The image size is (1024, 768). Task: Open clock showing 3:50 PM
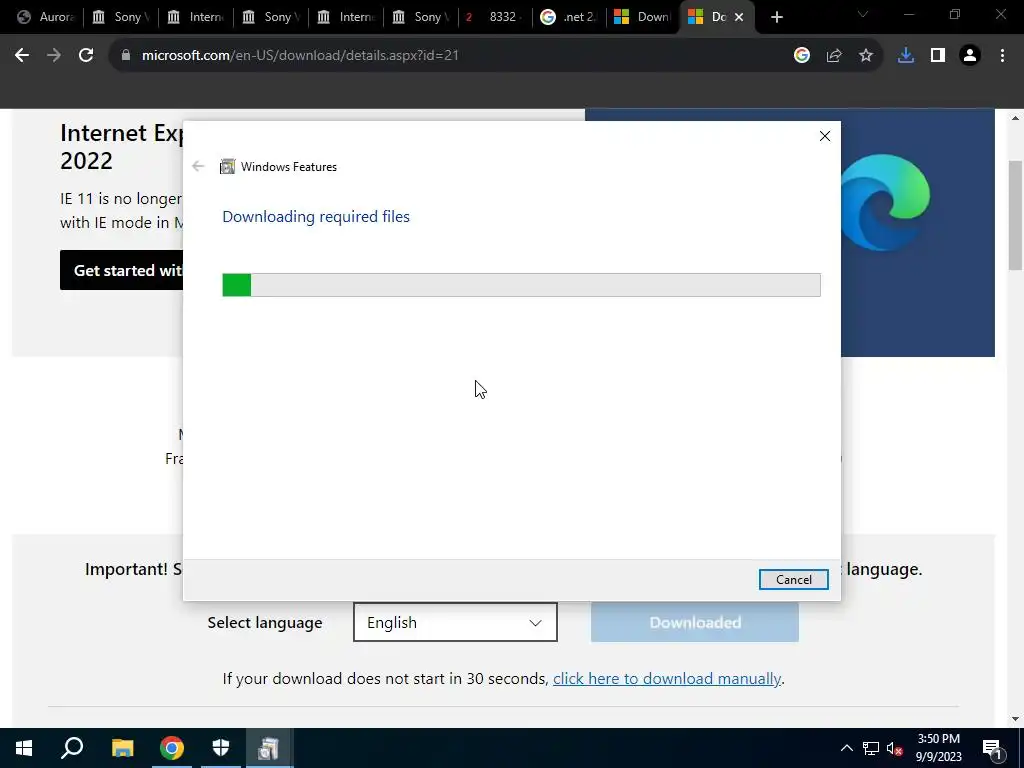(x=938, y=748)
